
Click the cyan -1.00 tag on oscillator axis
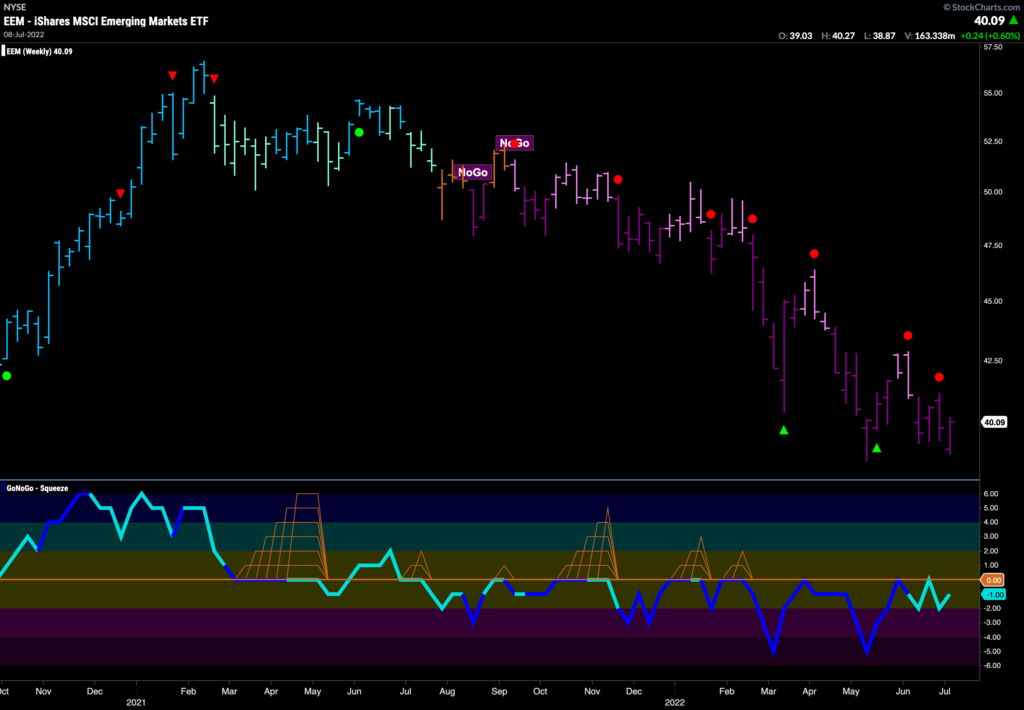click(994, 594)
